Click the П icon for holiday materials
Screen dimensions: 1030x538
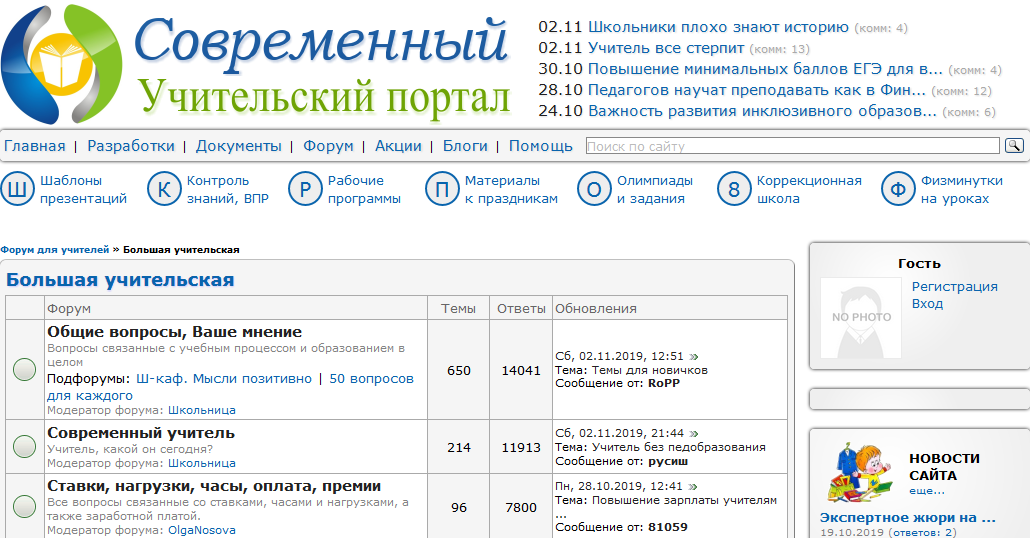(442, 189)
